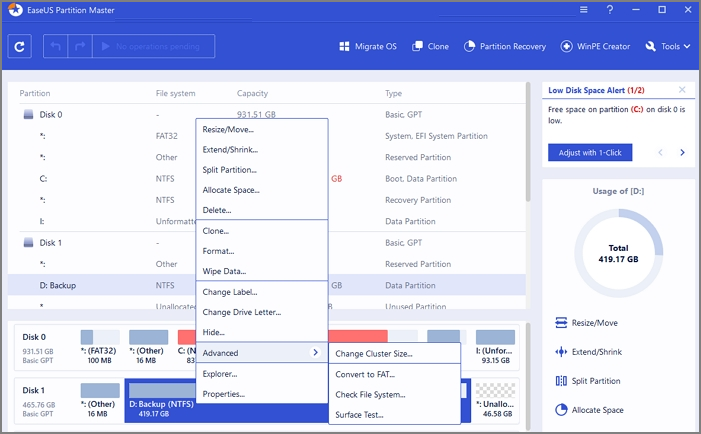
Task: Open Partition Recovery from toolbar
Action: [505, 46]
